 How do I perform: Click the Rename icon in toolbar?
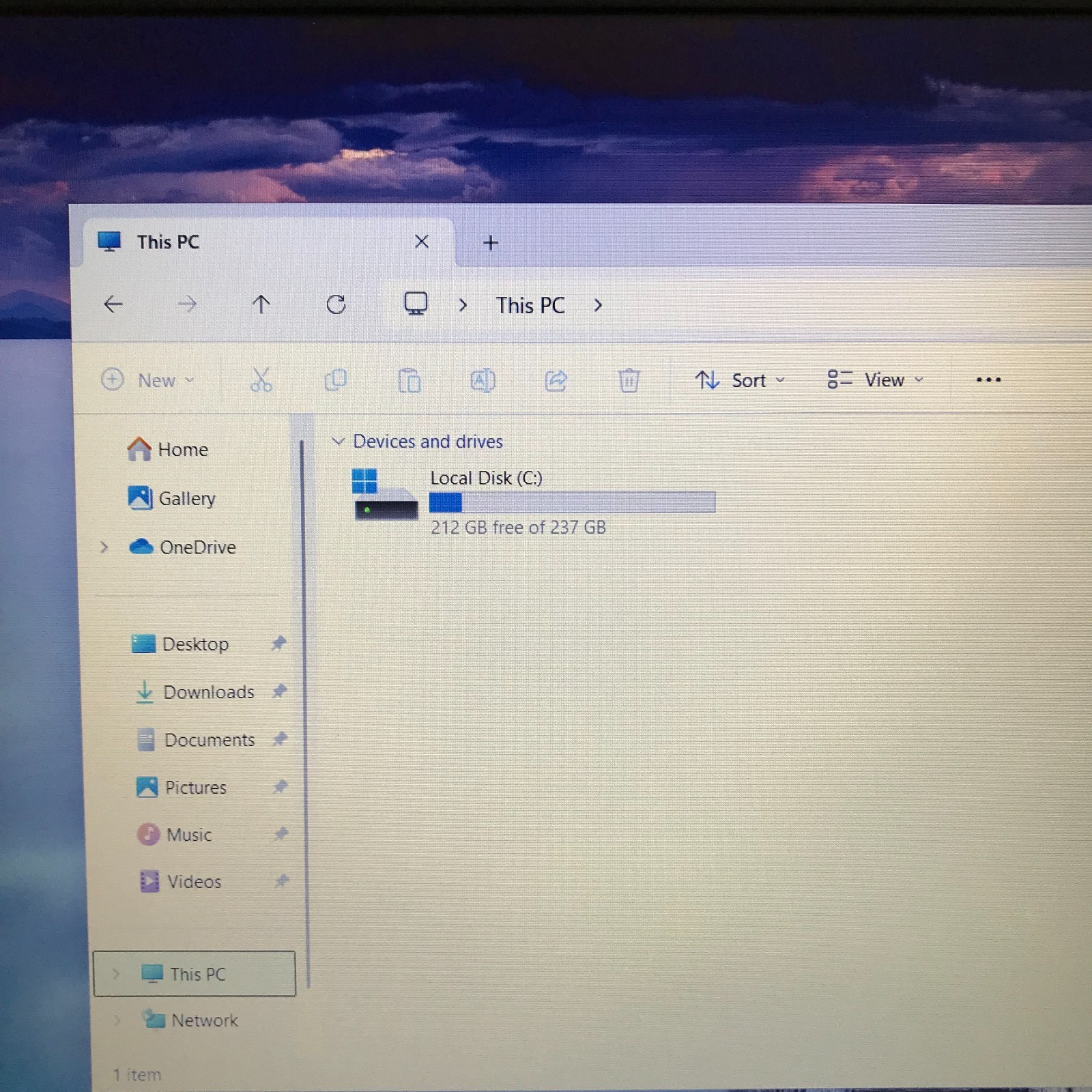click(x=483, y=380)
